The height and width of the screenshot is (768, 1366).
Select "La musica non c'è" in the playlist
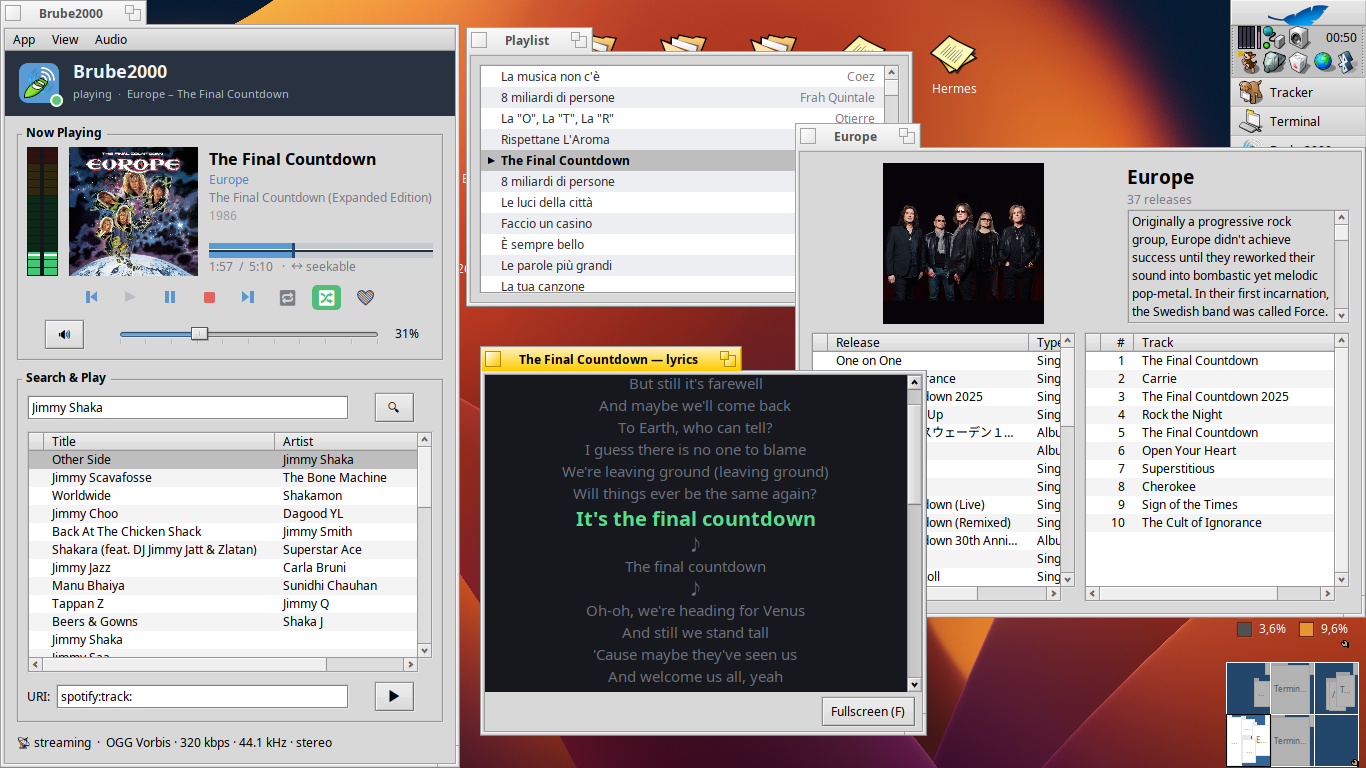pos(682,77)
